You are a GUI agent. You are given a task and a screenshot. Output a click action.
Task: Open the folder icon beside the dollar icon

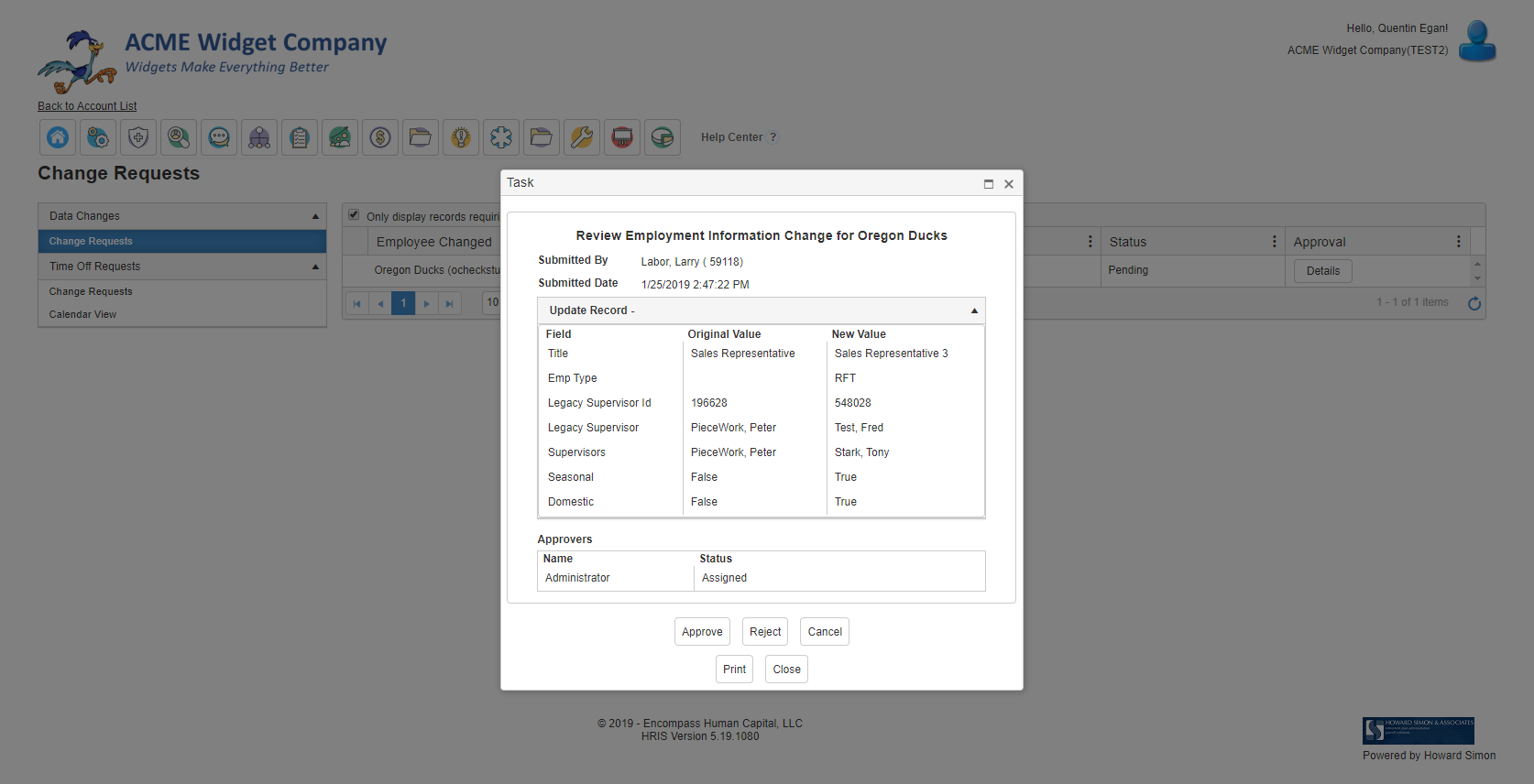421,137
